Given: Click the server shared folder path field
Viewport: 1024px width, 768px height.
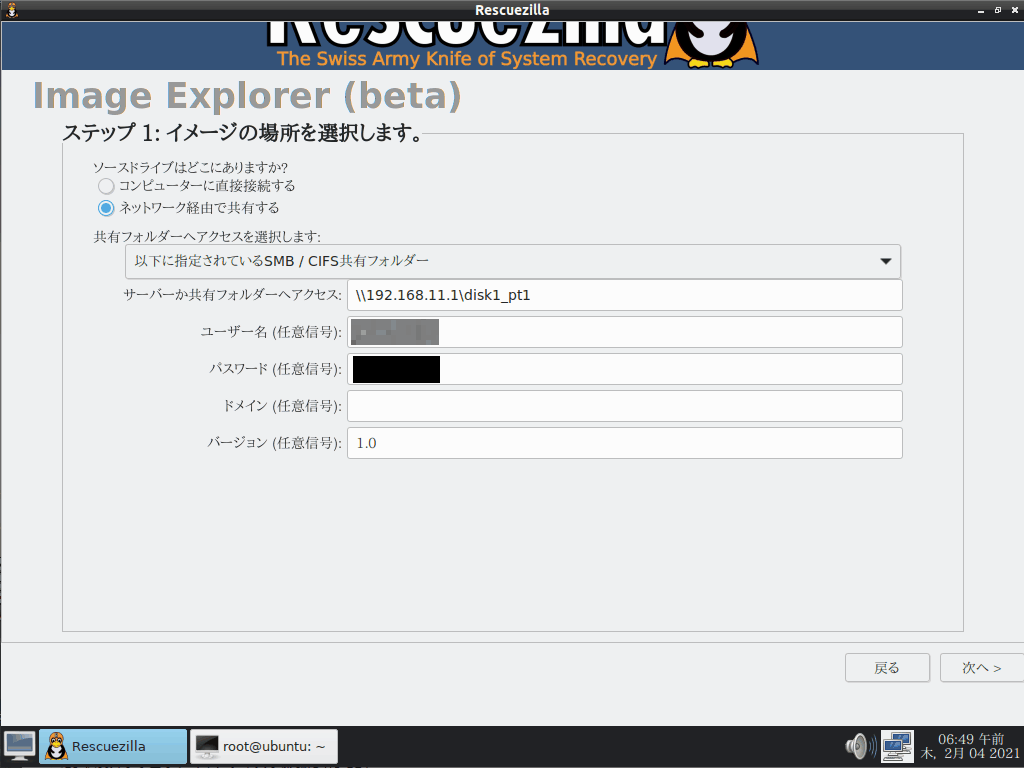Looking at the screenshot, I should 624,295.
